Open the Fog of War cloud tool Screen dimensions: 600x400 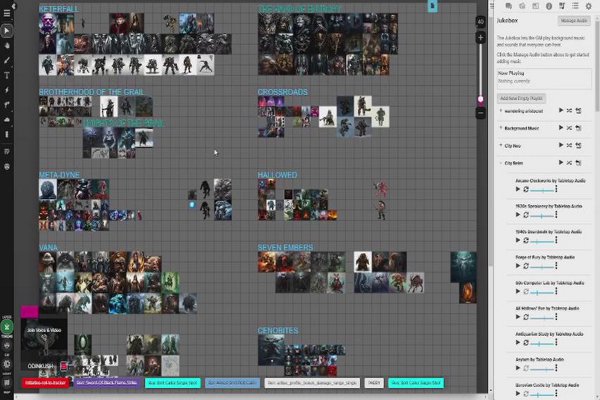coord(7,119)
